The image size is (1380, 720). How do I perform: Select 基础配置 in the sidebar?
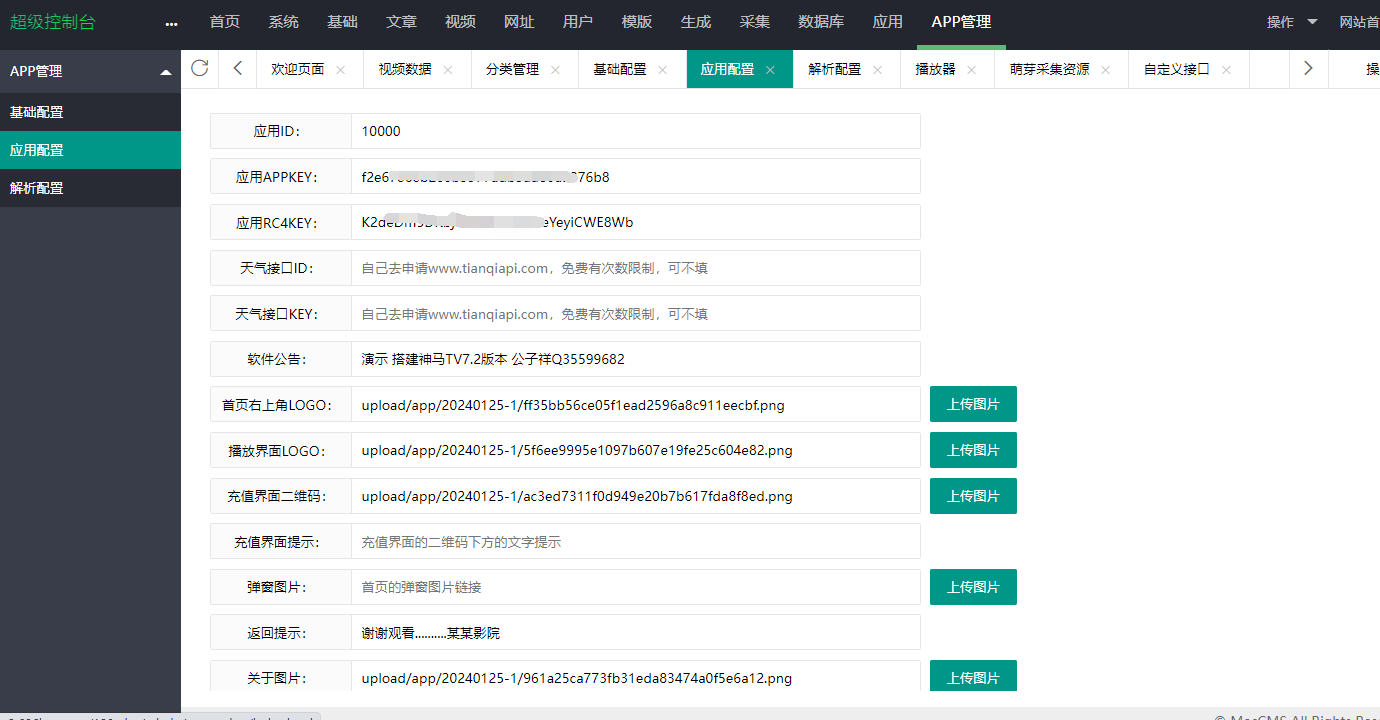pos(37,112)
